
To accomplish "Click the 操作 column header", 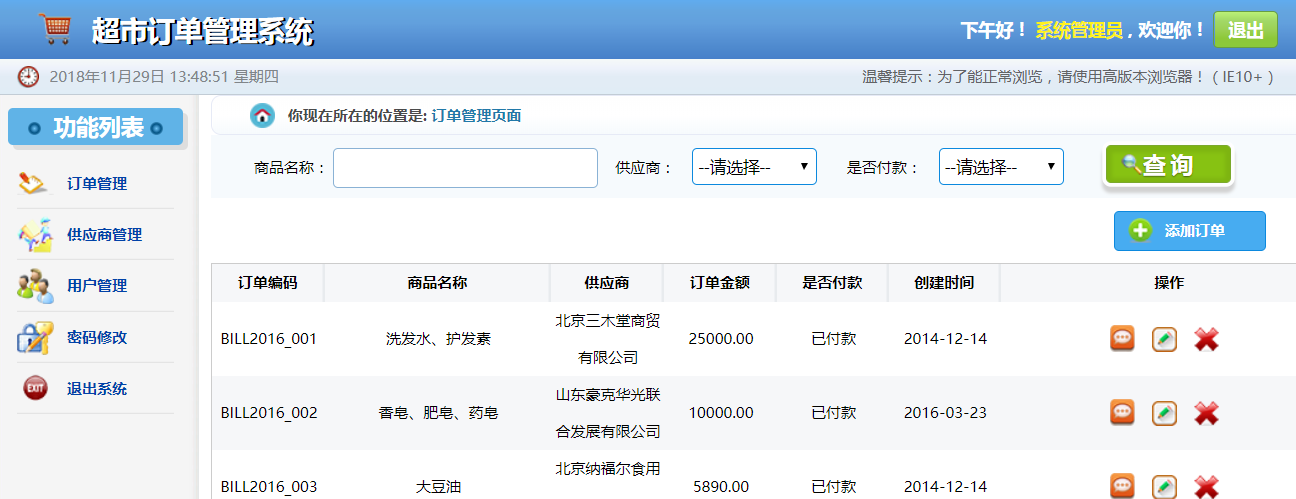I will [1168, 283].
